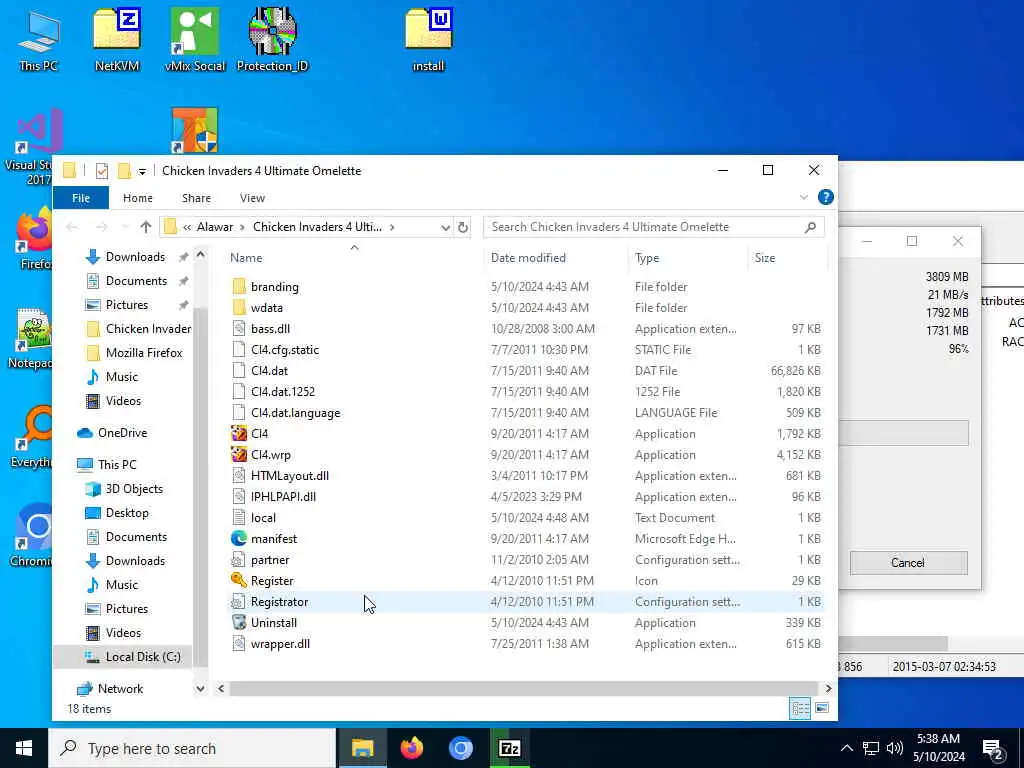1024x768 pixels.
Task: Select the Registrator file row
Action: [526, 602]
